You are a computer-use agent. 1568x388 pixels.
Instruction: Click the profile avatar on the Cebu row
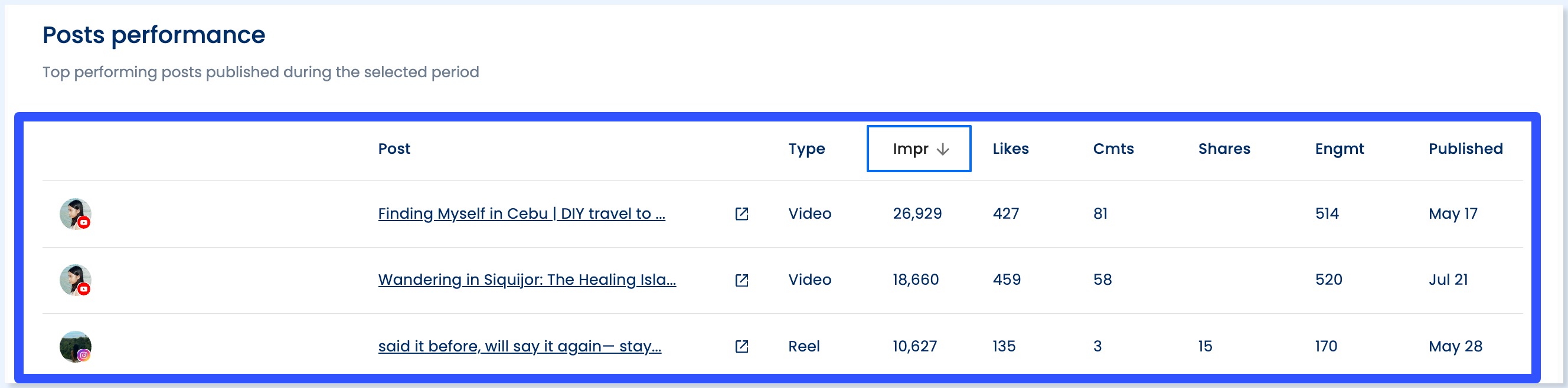point(73,214)
